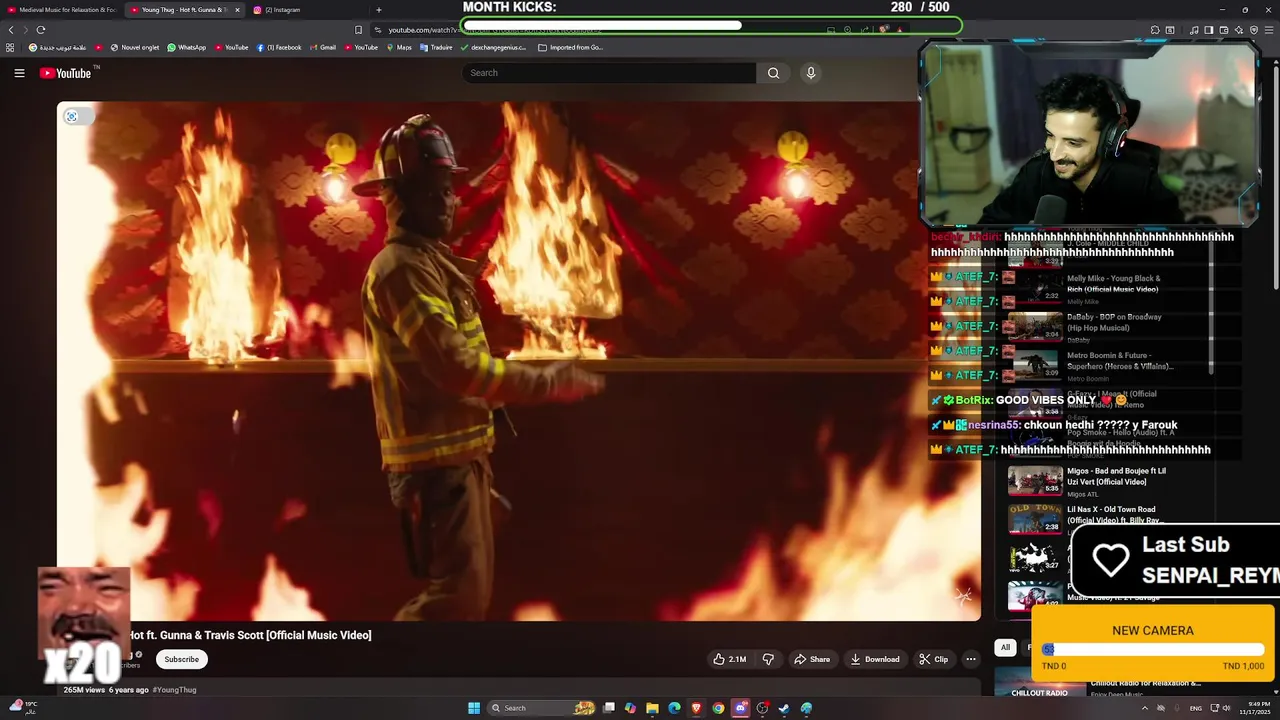Go back in browser history

point(11,30)
